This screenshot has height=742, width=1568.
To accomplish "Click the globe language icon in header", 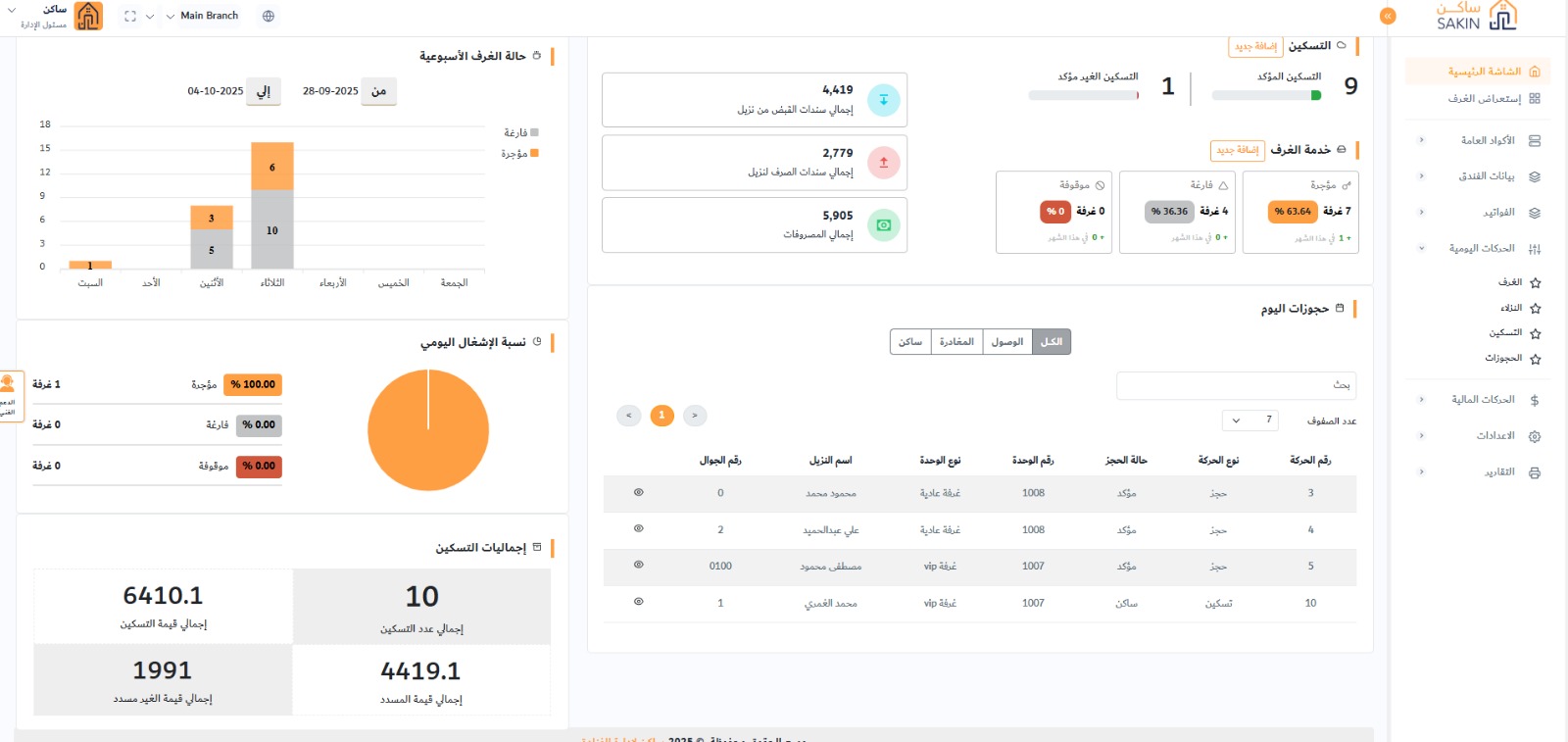I will click(x=269, y=16).
